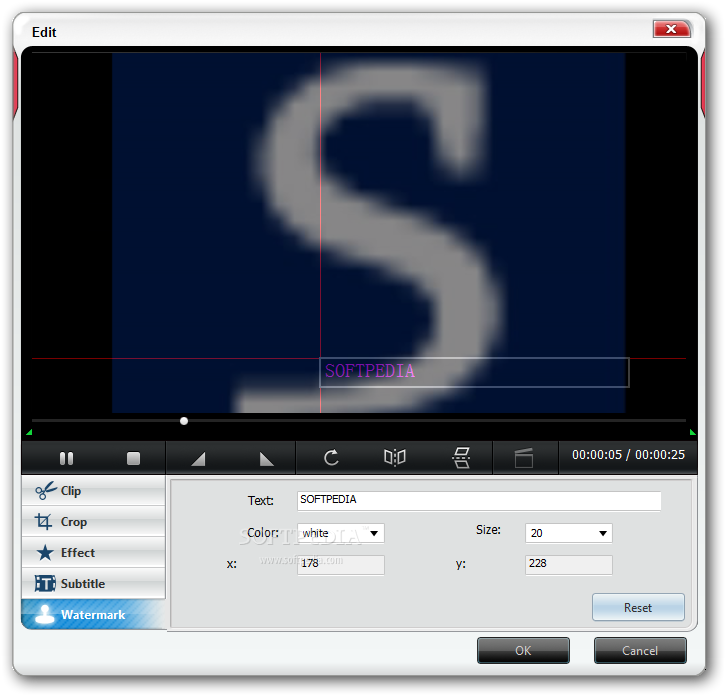Click the right green trim marker
This screenshot has height=696, width=726.
[x=693, y=432]
